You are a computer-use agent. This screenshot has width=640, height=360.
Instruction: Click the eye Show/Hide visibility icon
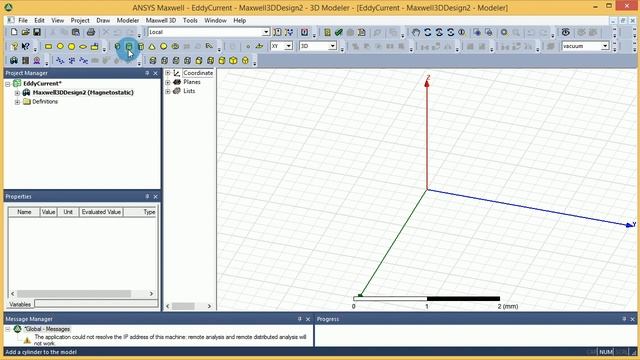[x=566, y=32]
